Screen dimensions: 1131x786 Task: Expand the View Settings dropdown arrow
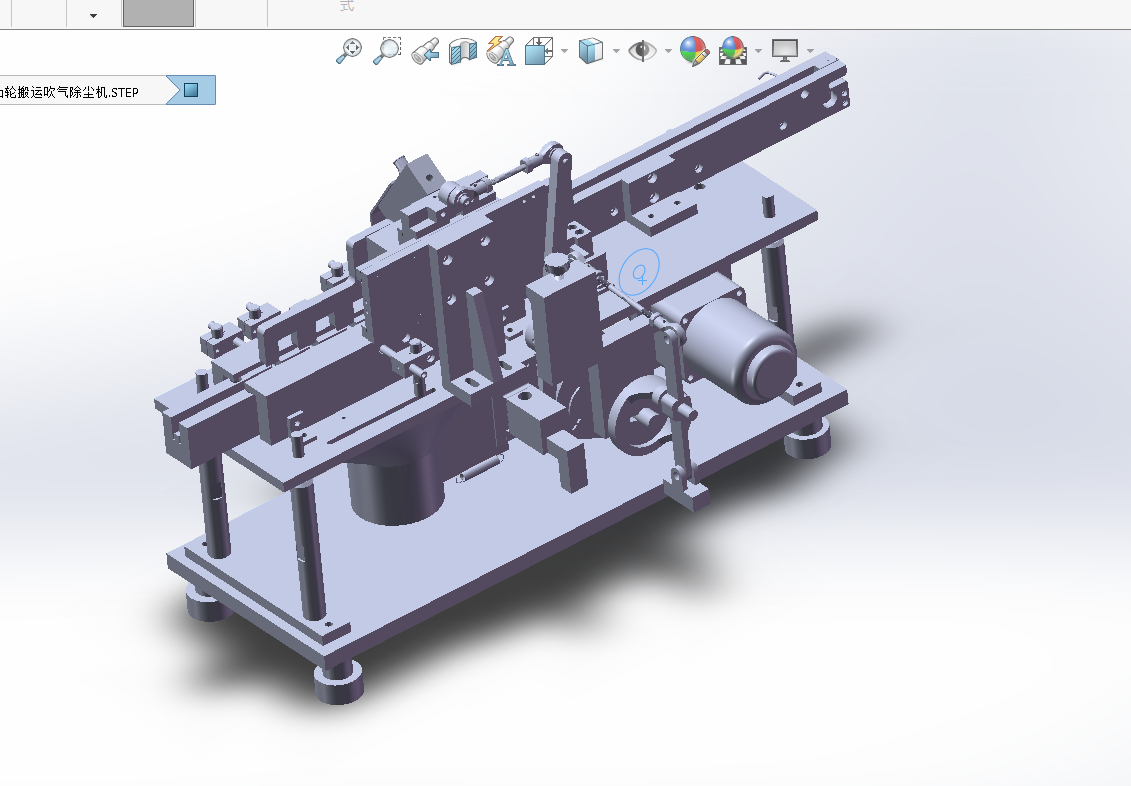810,51
